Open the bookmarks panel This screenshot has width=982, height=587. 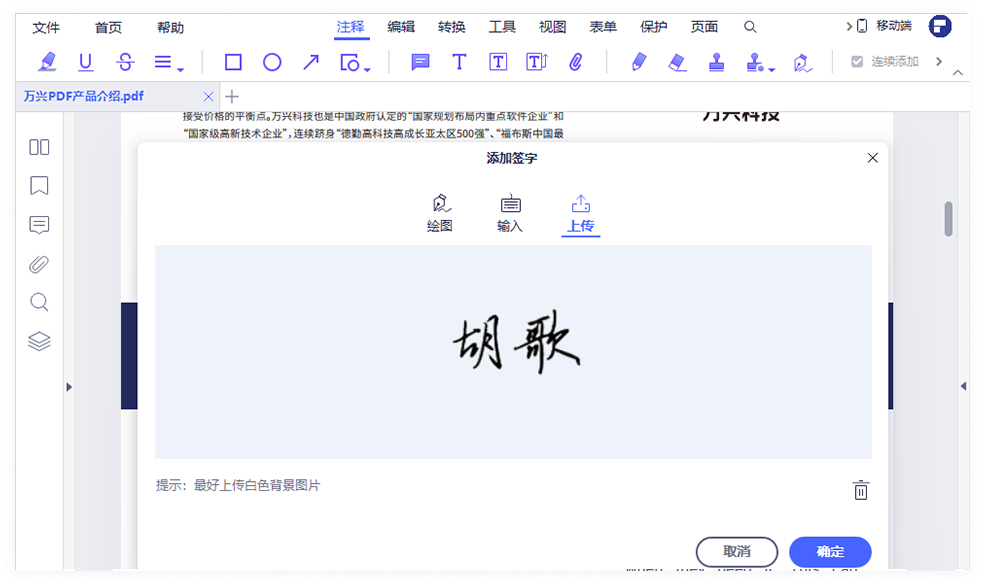click(x=39, y=185)
